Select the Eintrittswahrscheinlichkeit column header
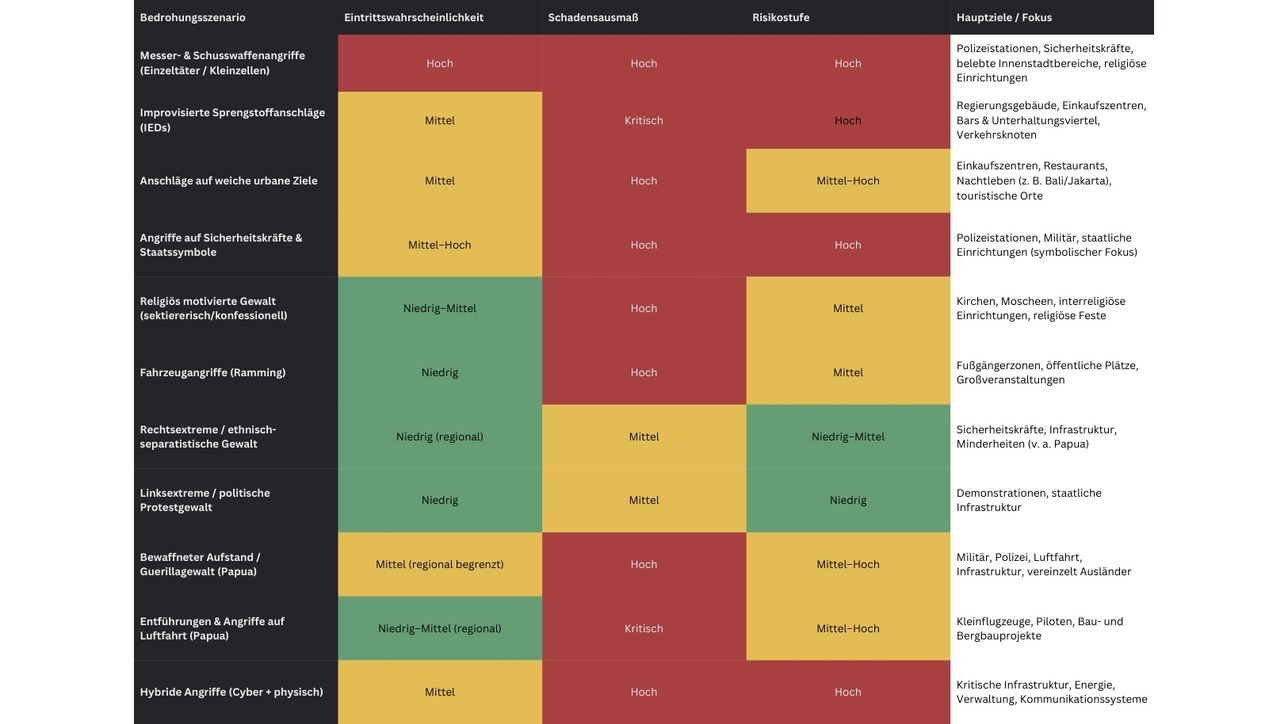1288x724 pixels. pyautogui.click(x=414, y=17)
